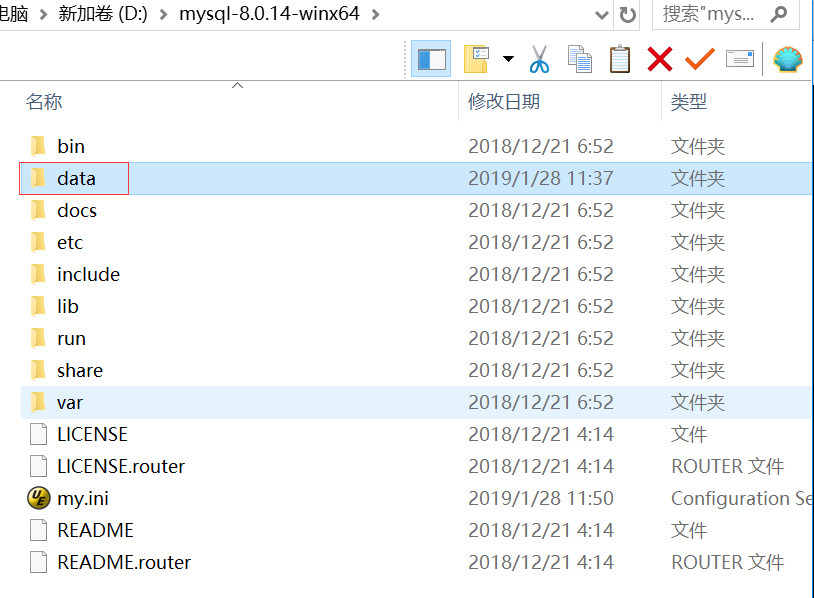Click the red X delete icon

click(x=660, y=59)
